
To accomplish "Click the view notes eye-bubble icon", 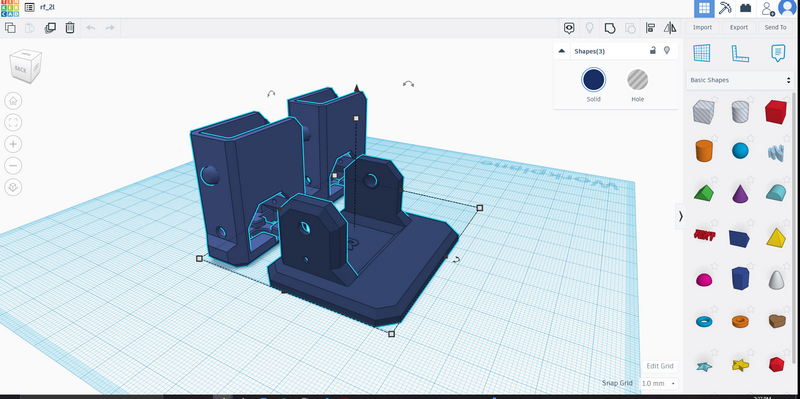I will coord(569,28).
